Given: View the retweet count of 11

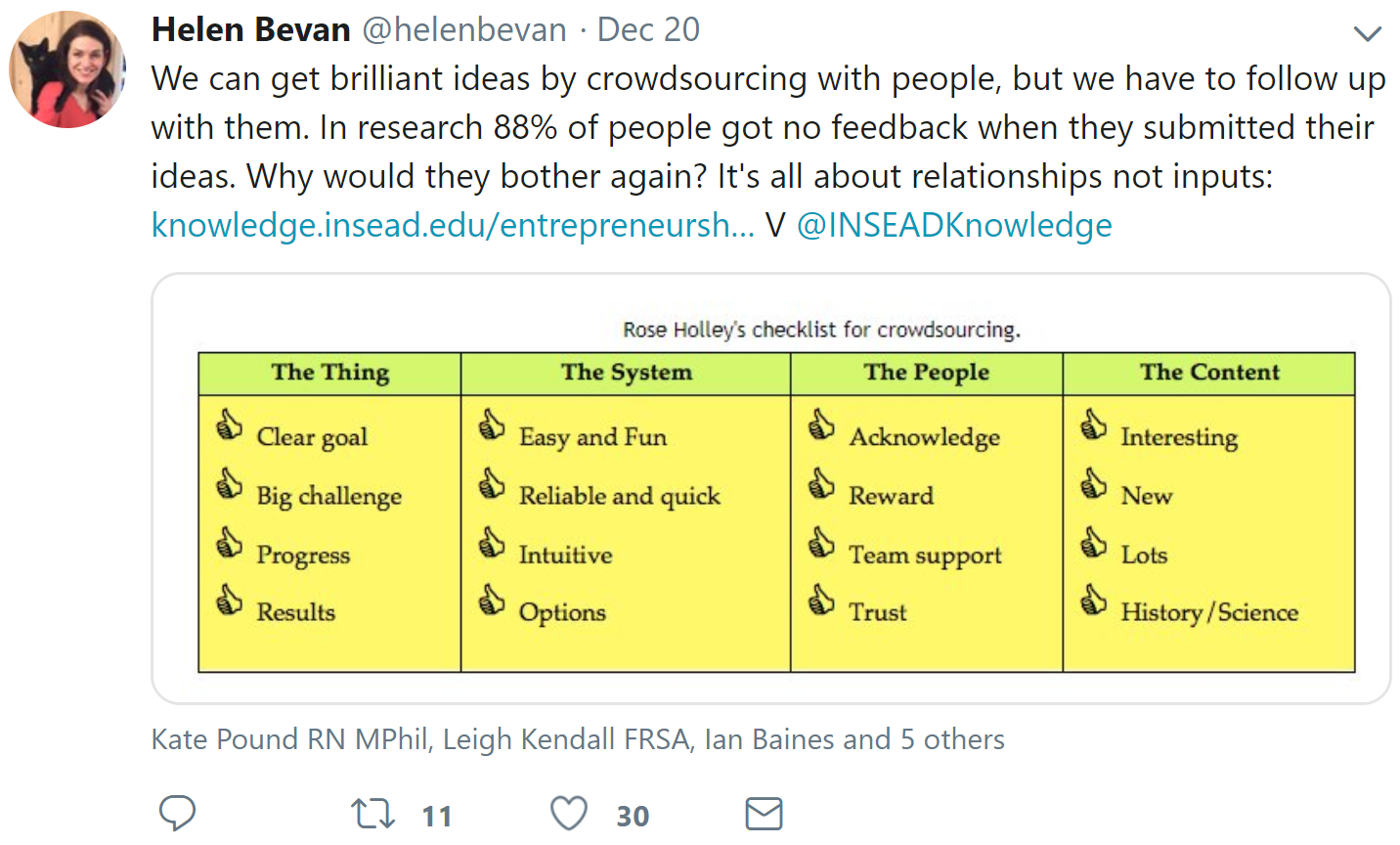Looking at the screenshot, I should point(437,816).
